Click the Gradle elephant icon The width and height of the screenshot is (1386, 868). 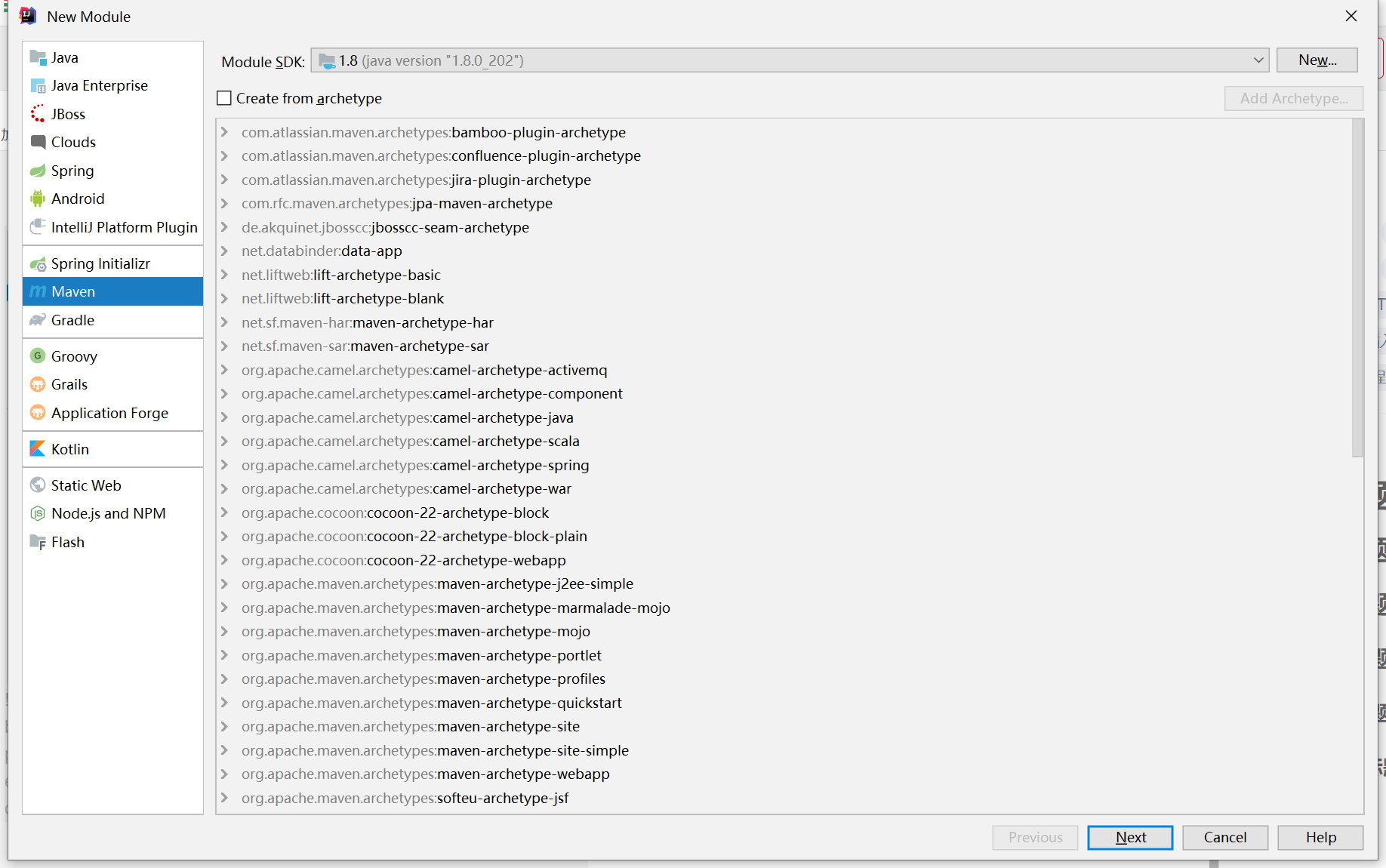(x=38, y=320)
